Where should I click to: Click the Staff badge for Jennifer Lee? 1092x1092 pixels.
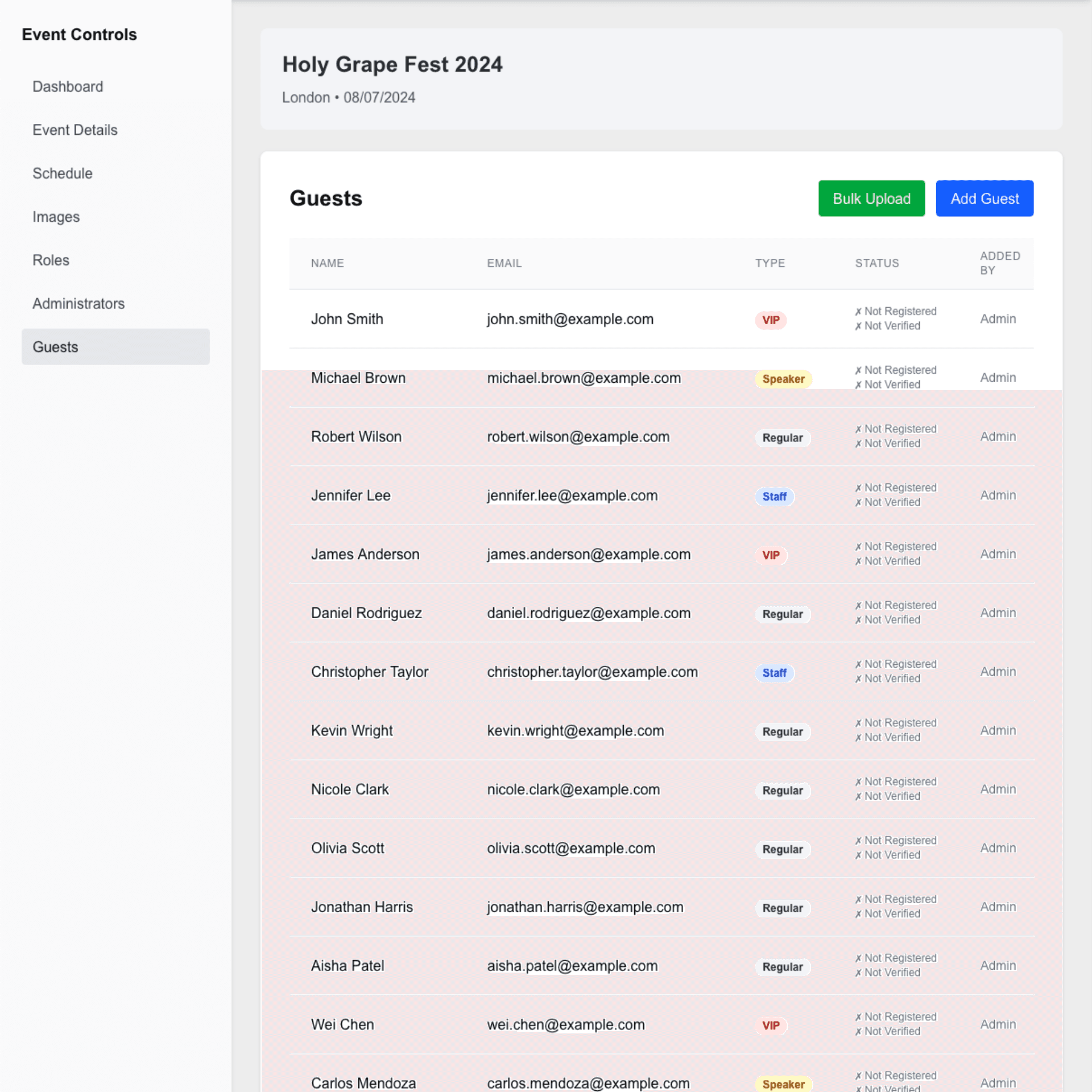point(775,497)
